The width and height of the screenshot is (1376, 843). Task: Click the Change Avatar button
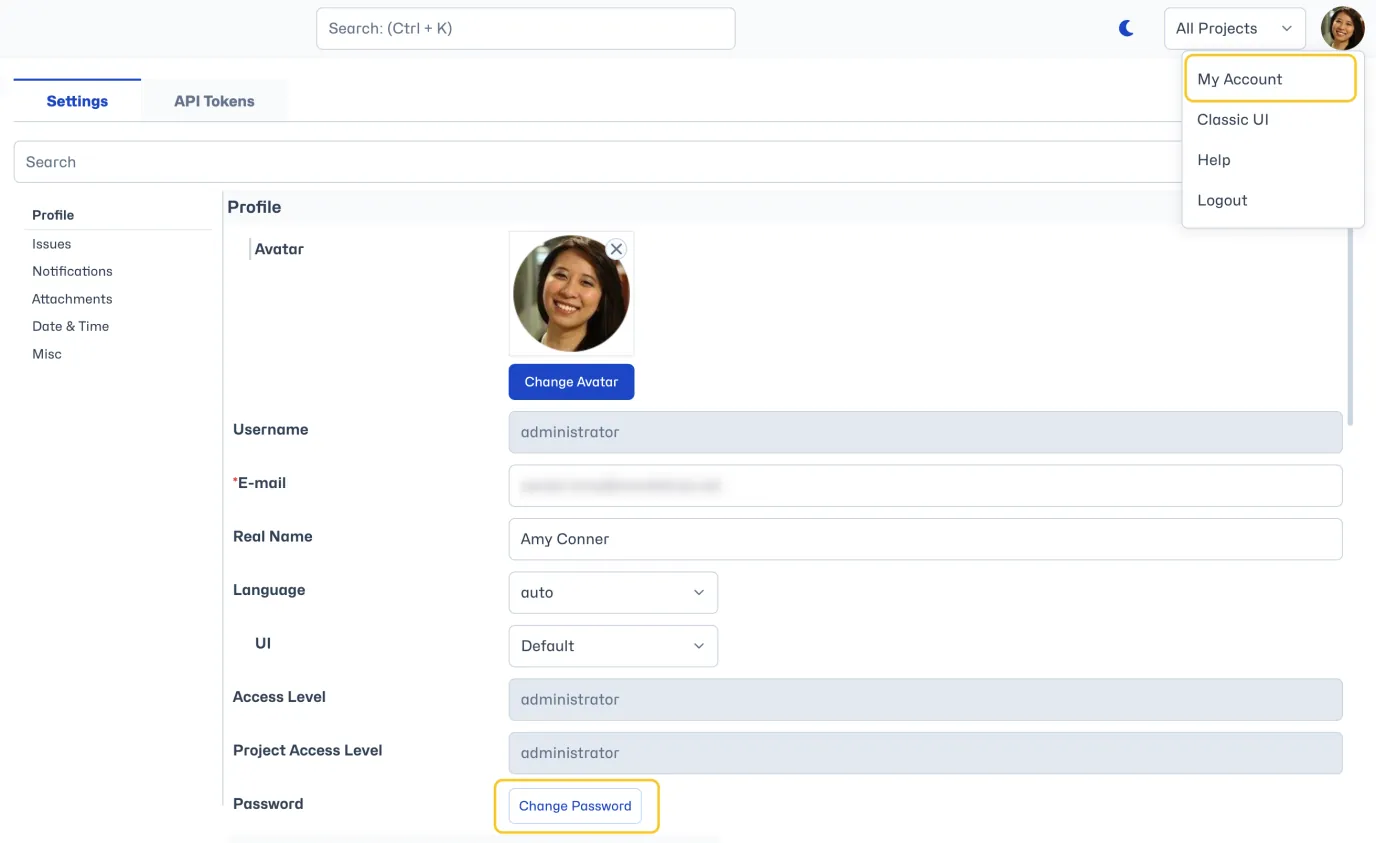point(571,382)
